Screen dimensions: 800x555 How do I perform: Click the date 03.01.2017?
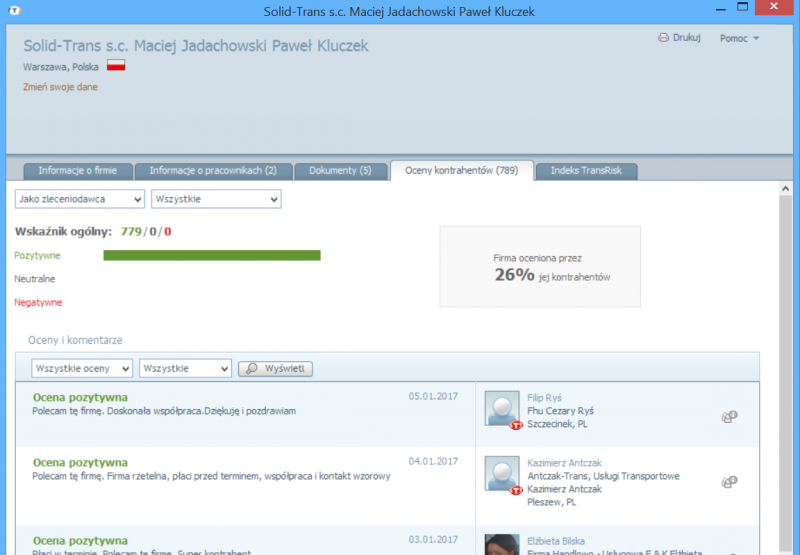[x=433, y=540]
